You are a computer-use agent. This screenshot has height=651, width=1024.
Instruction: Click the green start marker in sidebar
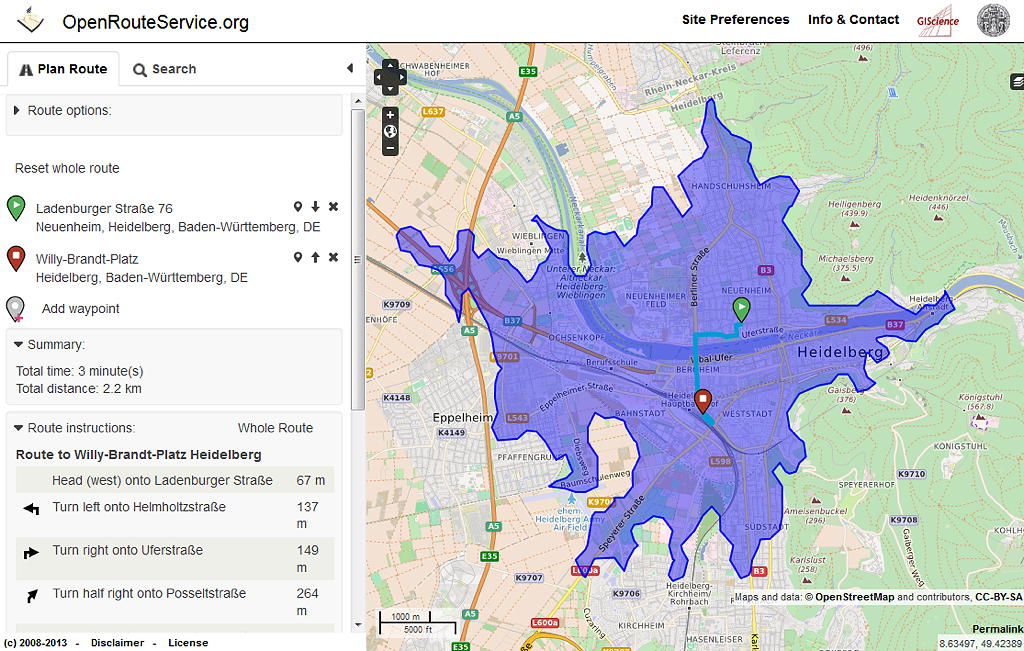point(16,208)
